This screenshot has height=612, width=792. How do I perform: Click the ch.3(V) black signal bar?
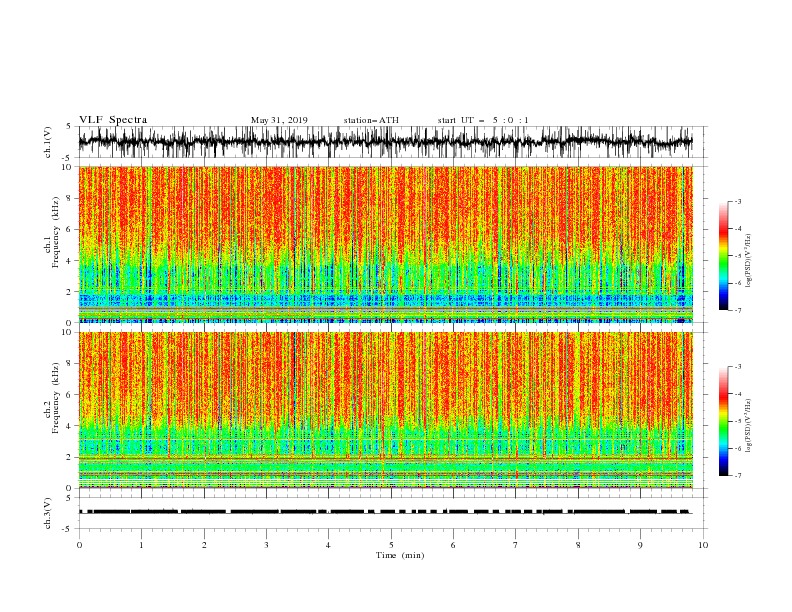tap(385, 512)
